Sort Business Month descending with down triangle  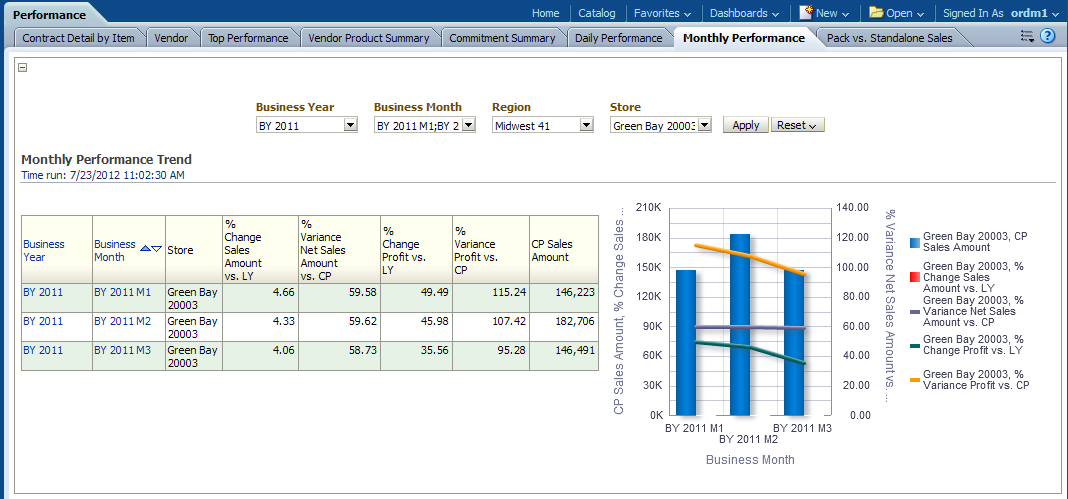point(156,248)
